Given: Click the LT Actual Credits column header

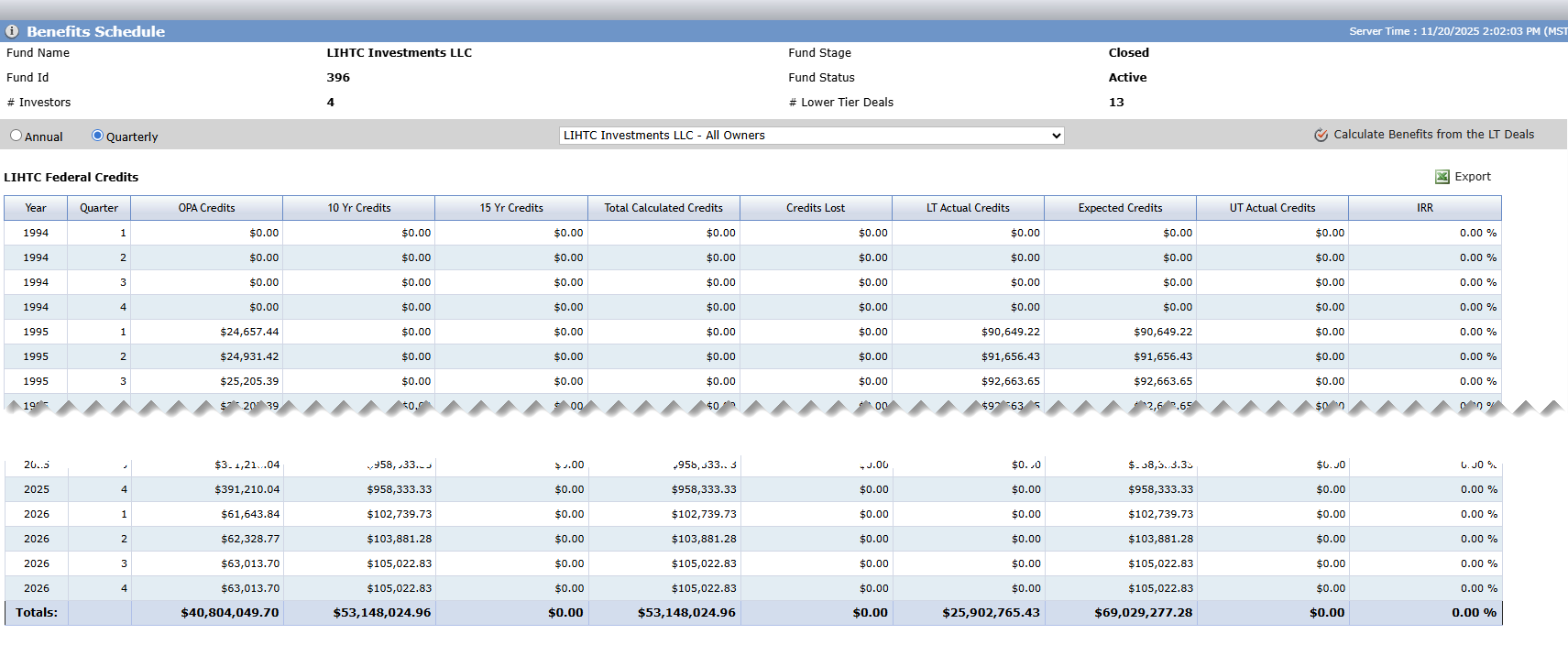Looking at the screenshot, I should point(968,208).
